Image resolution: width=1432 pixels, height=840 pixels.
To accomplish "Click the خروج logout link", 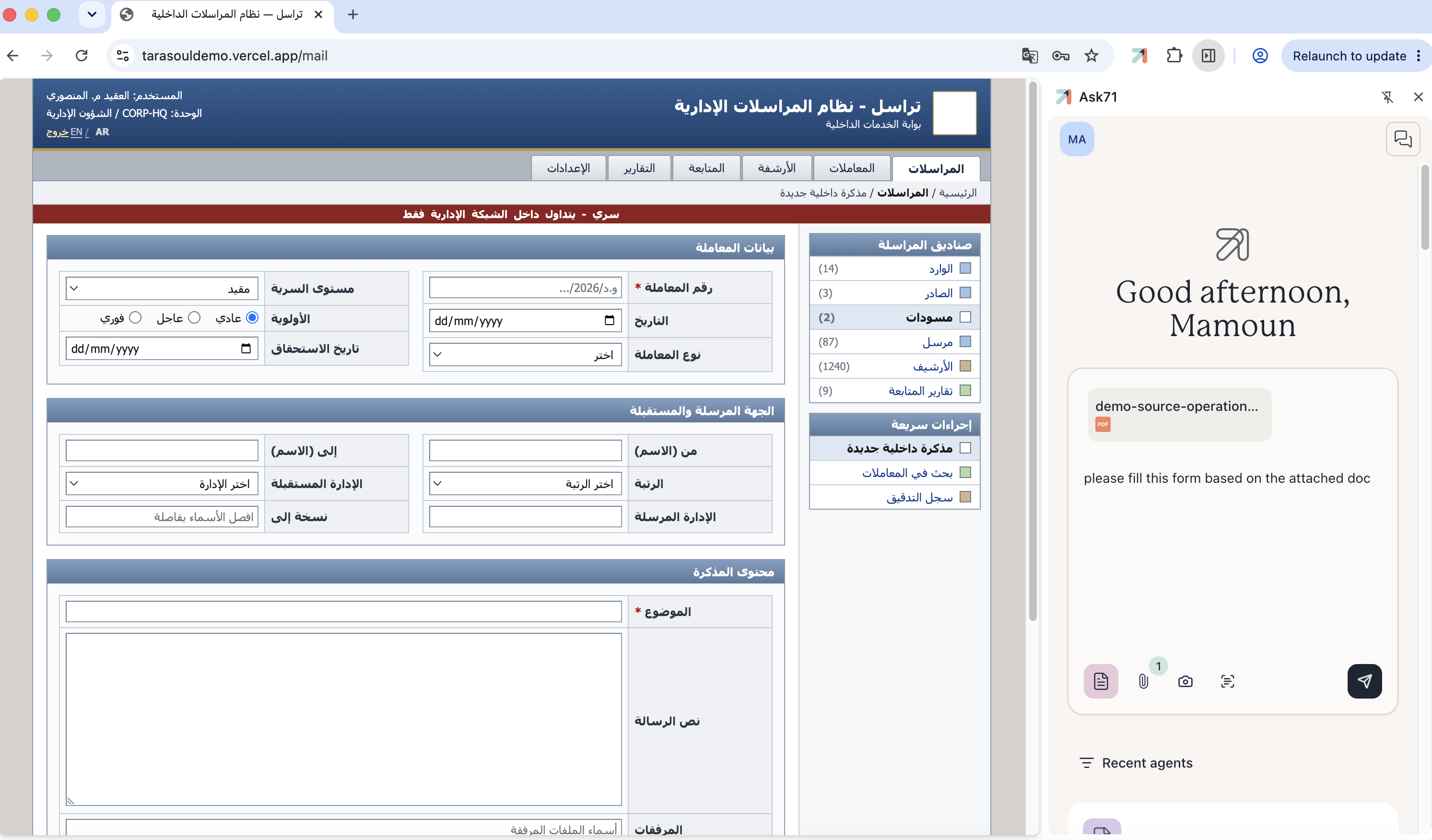I will (58, 132).
